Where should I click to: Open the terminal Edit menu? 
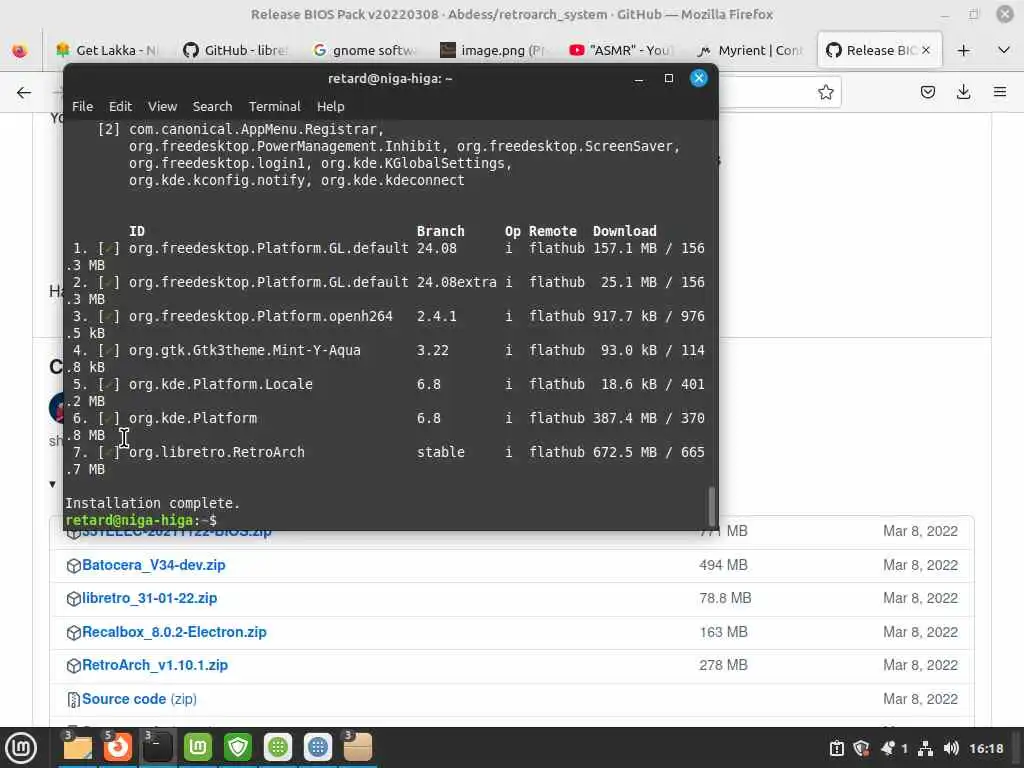(x=120, y=106)
